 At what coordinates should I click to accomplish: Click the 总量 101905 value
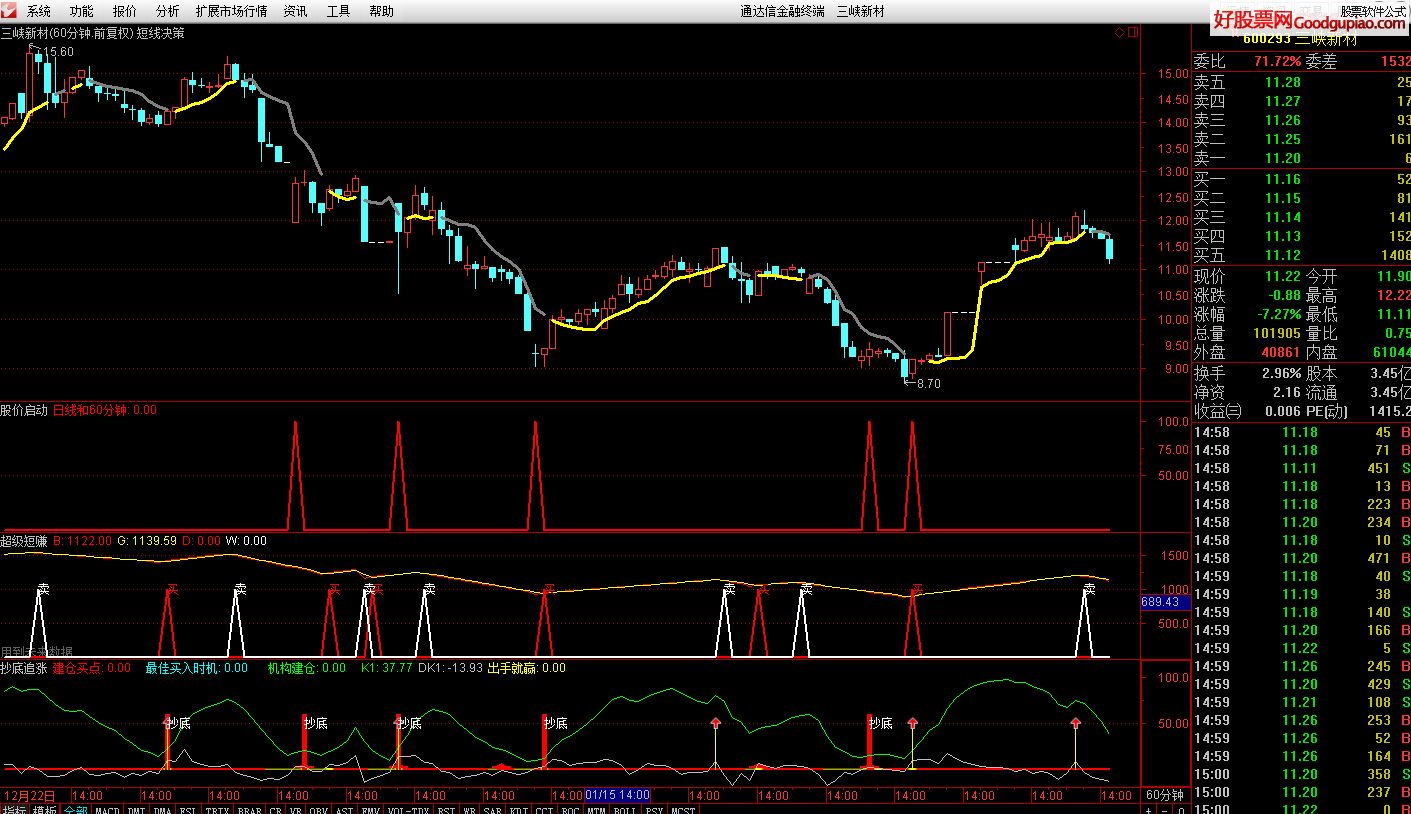[x=1276, y=333]
